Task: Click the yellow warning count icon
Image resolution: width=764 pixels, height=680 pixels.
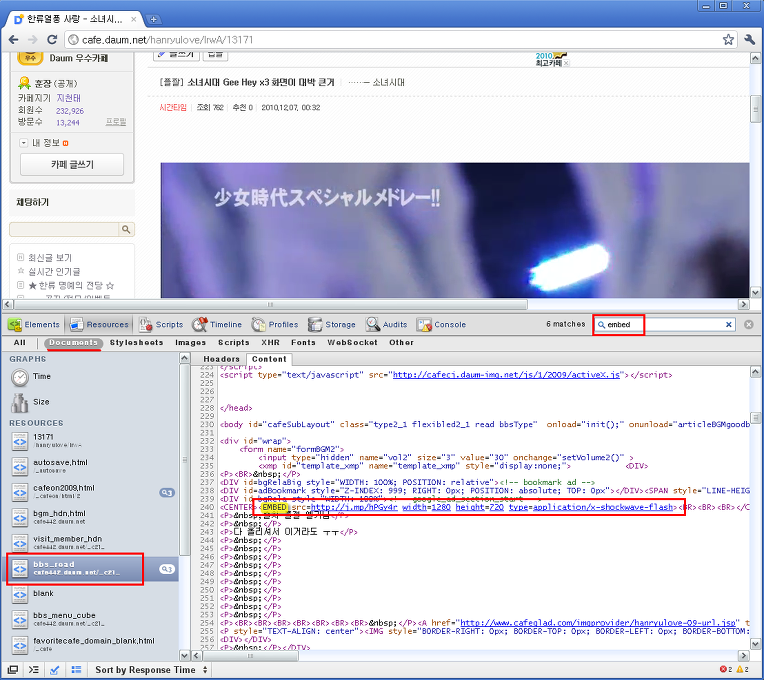Action: (x=742, y=670)
